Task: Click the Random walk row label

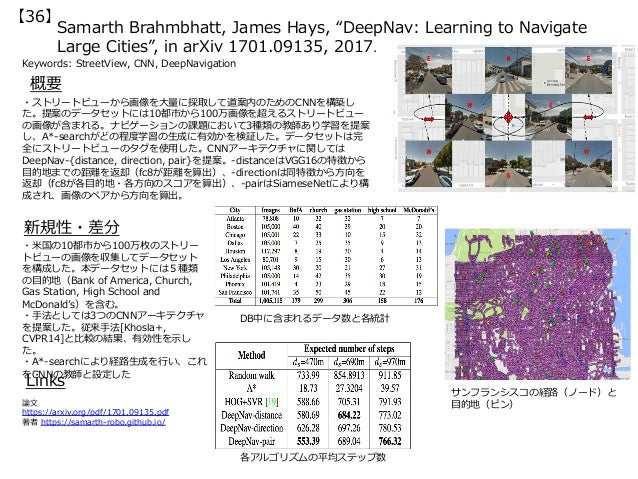Action: coord(251,375)
